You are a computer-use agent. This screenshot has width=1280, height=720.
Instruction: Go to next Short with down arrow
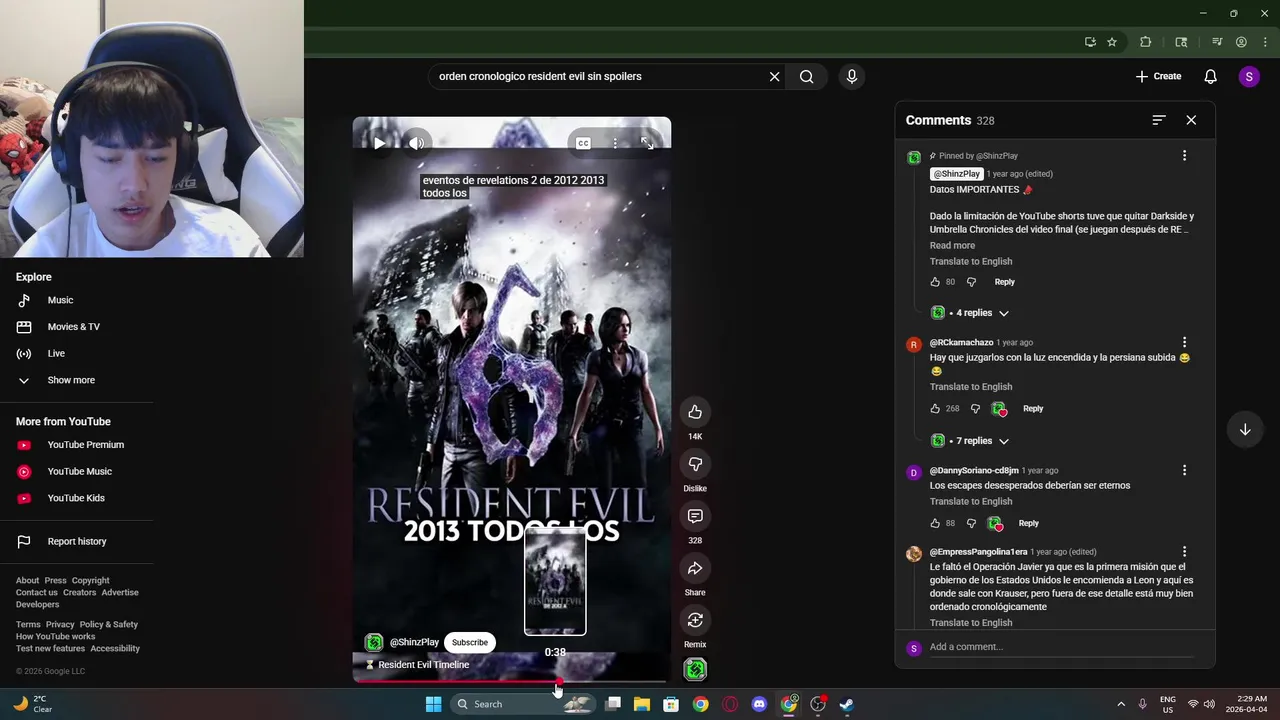pos(1245,430)
